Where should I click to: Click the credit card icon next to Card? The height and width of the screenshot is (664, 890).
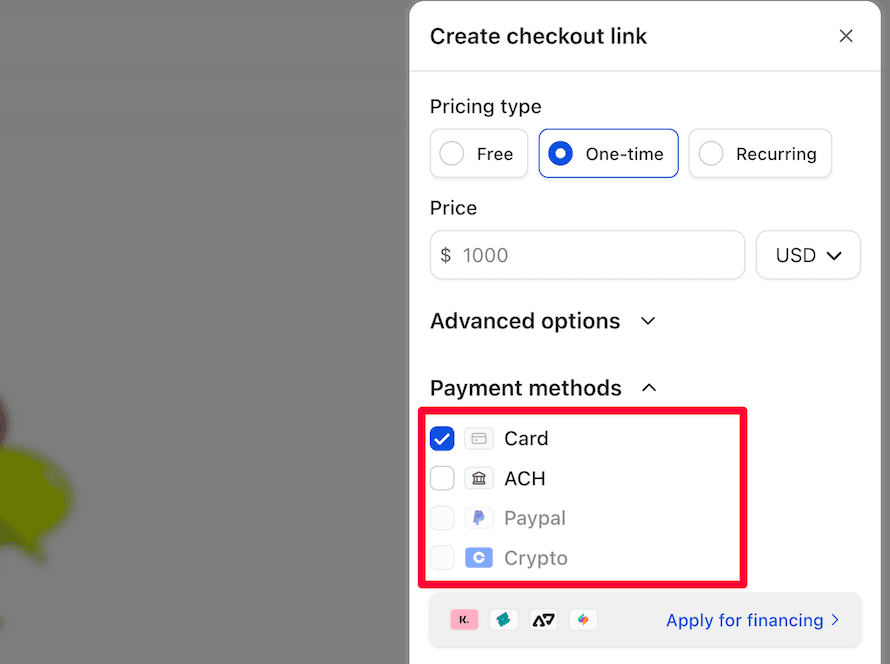(479, 438)
